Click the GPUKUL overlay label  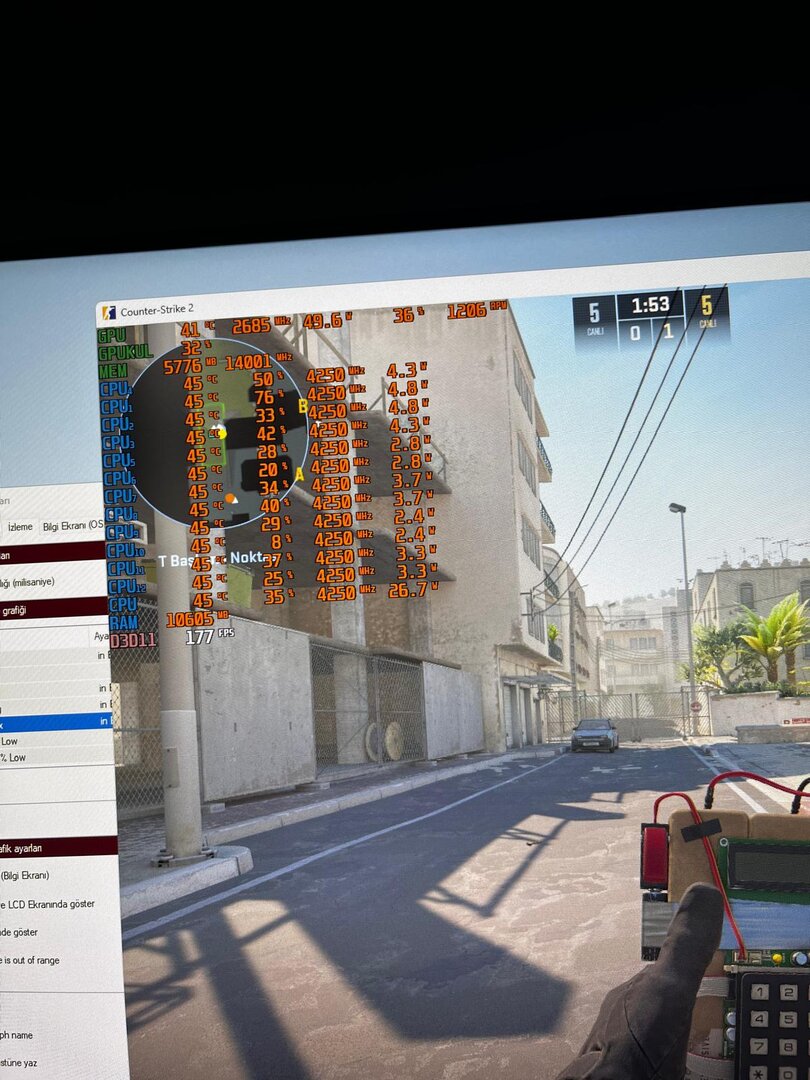[x=125, y=353]
